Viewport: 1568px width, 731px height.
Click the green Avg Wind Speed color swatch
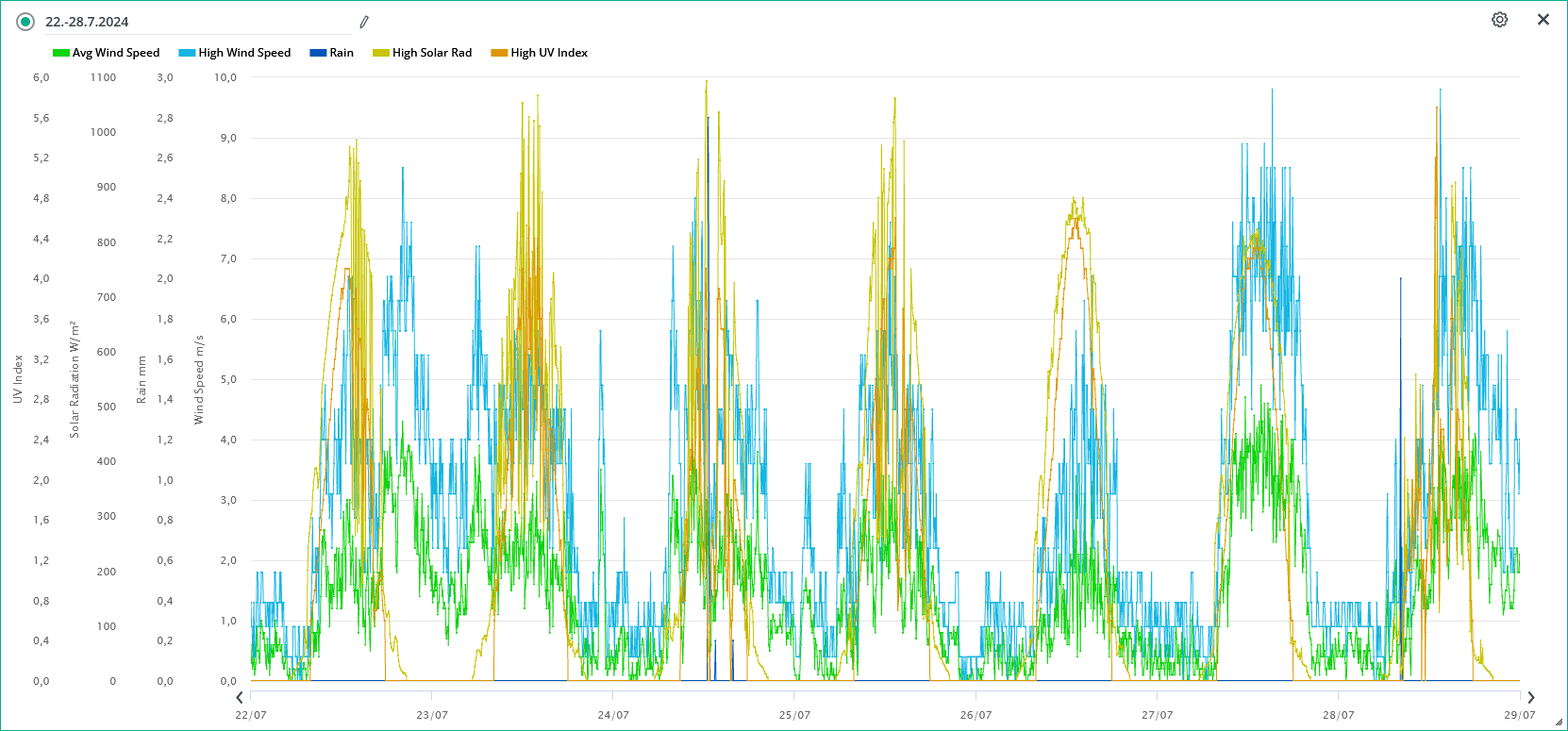61,53
